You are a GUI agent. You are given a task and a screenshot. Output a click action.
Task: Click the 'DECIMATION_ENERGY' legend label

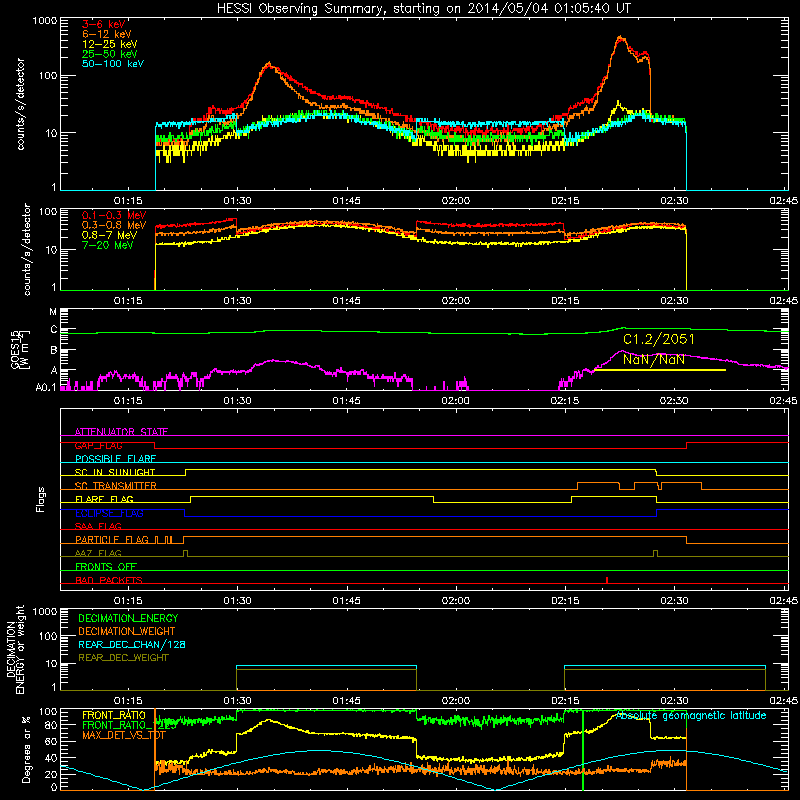coord(128,618)
